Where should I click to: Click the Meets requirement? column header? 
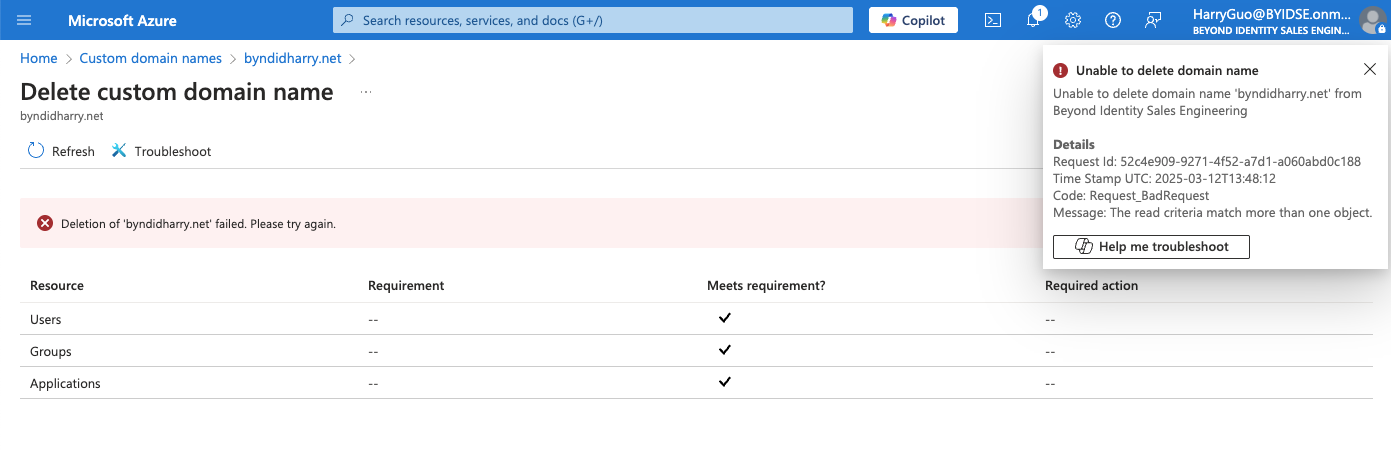(766, 285)
